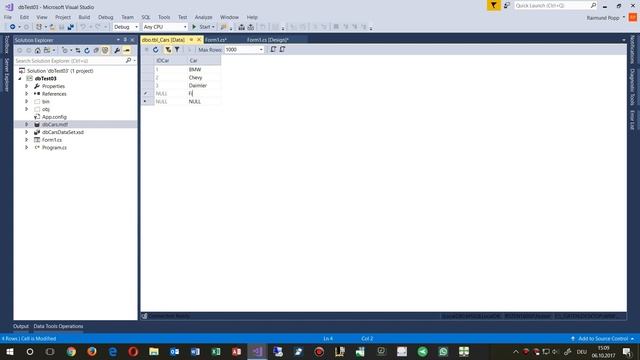Image resolution: width=640 pixels, height=360 pixels.
Task: Click the IDCar column header
Action: 171,60
